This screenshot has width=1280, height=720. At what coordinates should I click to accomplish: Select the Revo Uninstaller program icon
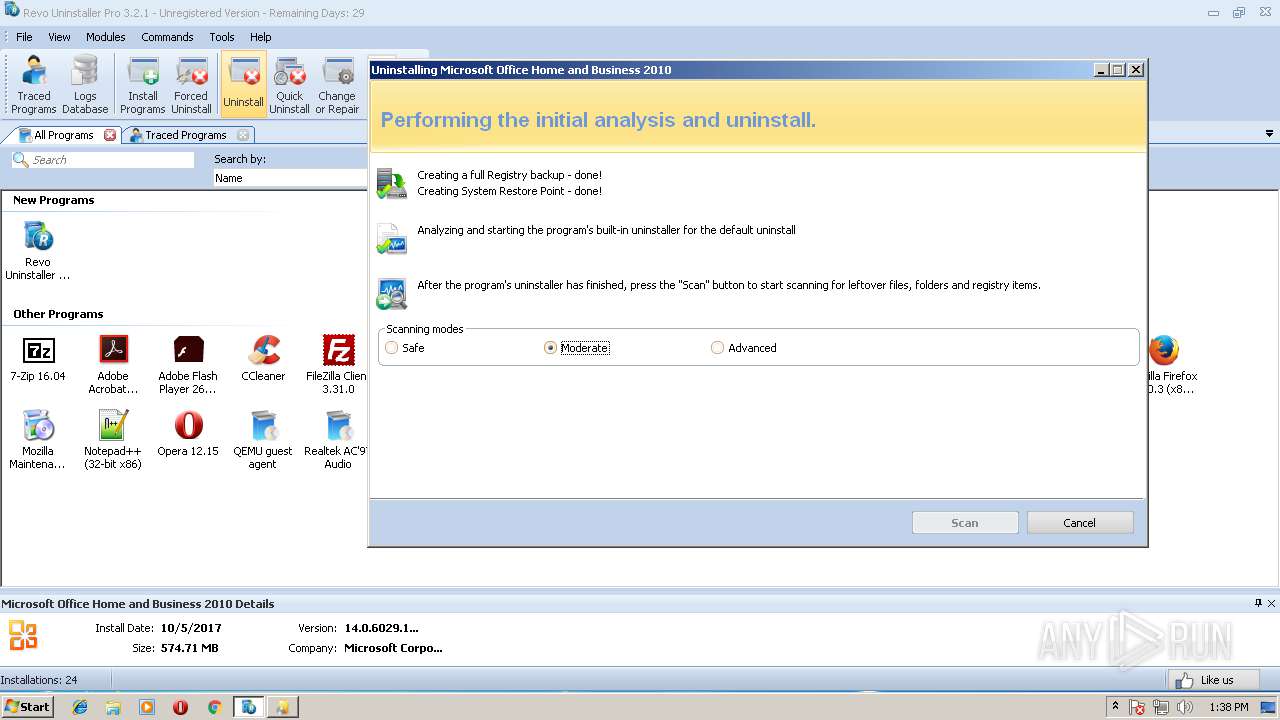pos(38,252)
